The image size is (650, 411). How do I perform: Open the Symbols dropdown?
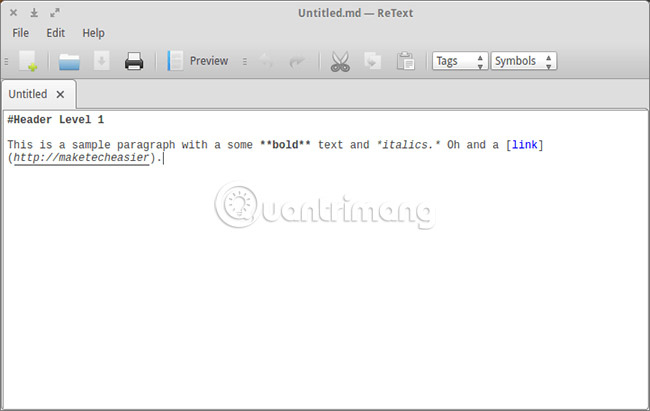(x=524, y=61)
